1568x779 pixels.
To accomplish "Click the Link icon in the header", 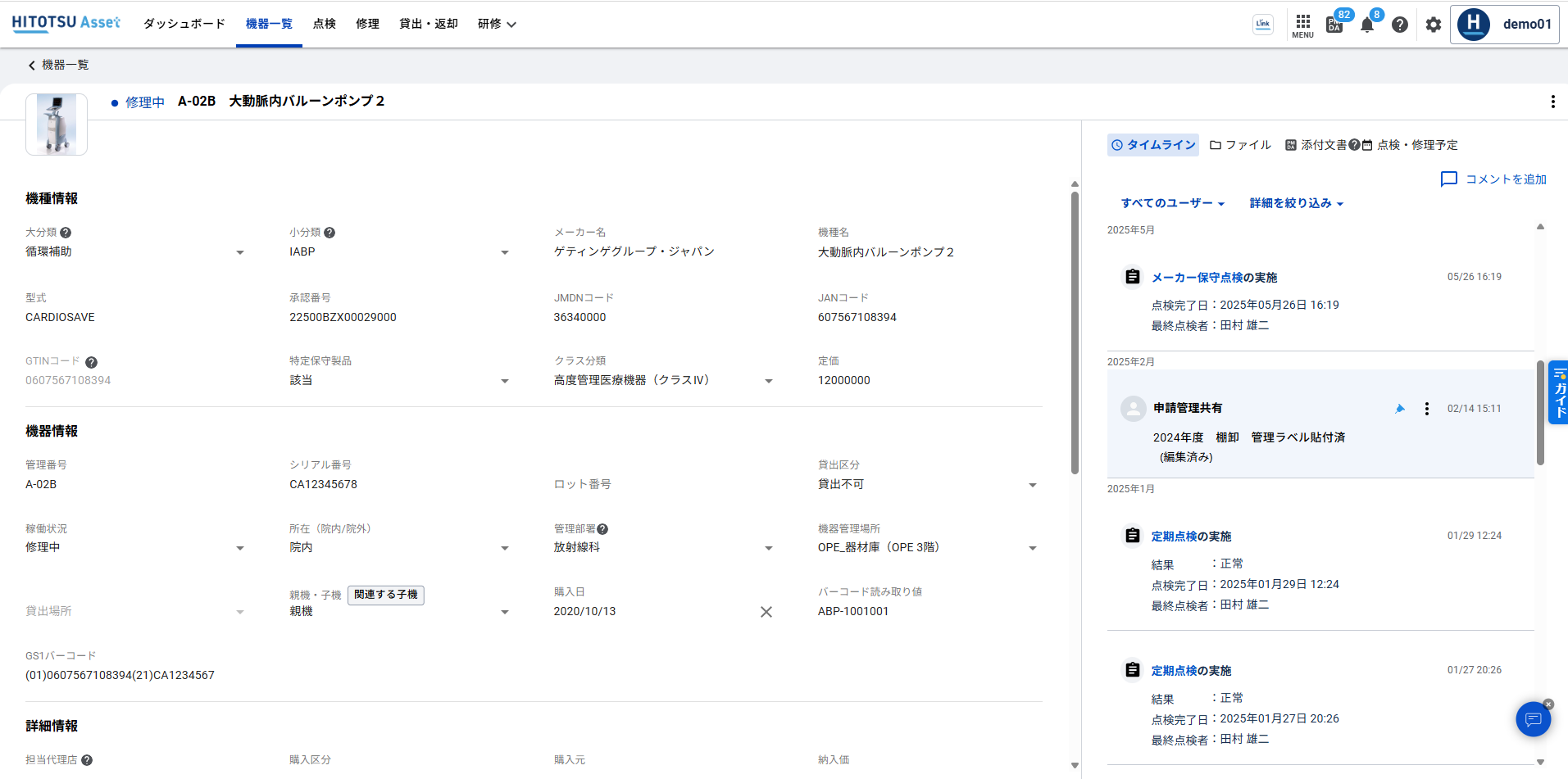I will [x=1262, y=25].
